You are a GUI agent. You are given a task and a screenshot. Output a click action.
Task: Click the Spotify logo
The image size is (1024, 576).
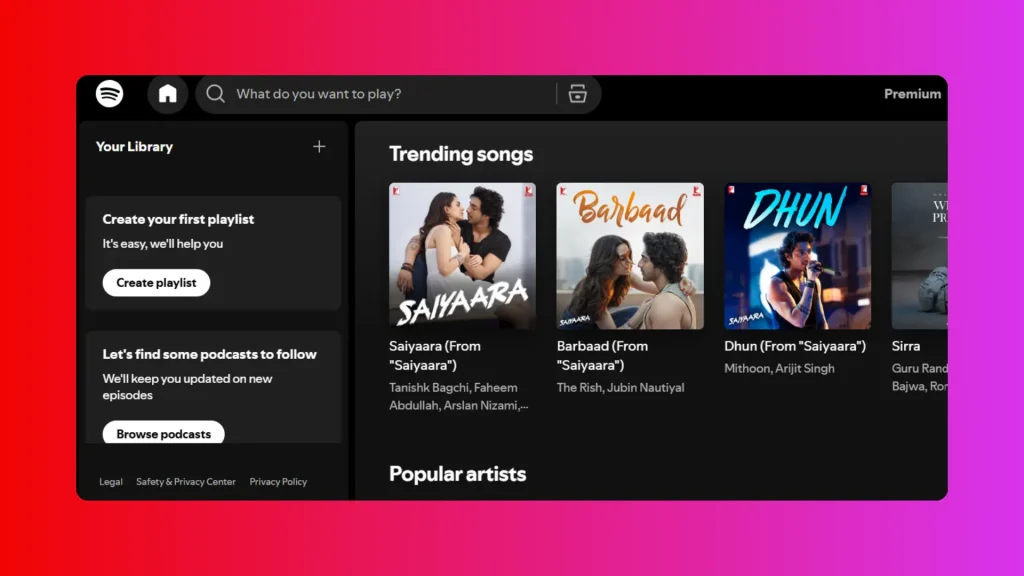[109, 94]
